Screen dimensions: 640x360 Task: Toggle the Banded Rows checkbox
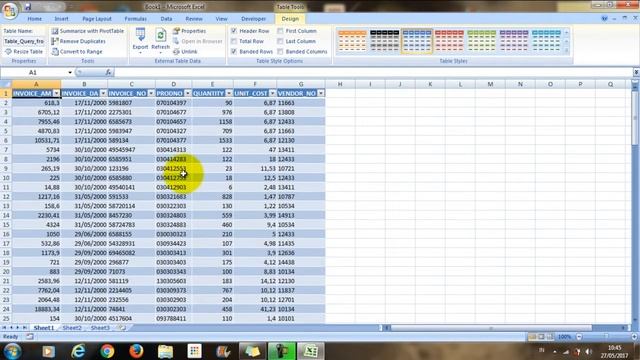tap(234, 52)
